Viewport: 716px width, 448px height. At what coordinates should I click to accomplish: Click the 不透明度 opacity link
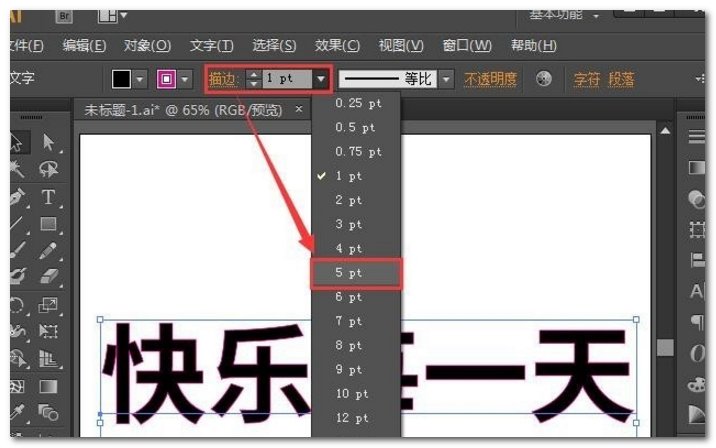coord(490,79)
